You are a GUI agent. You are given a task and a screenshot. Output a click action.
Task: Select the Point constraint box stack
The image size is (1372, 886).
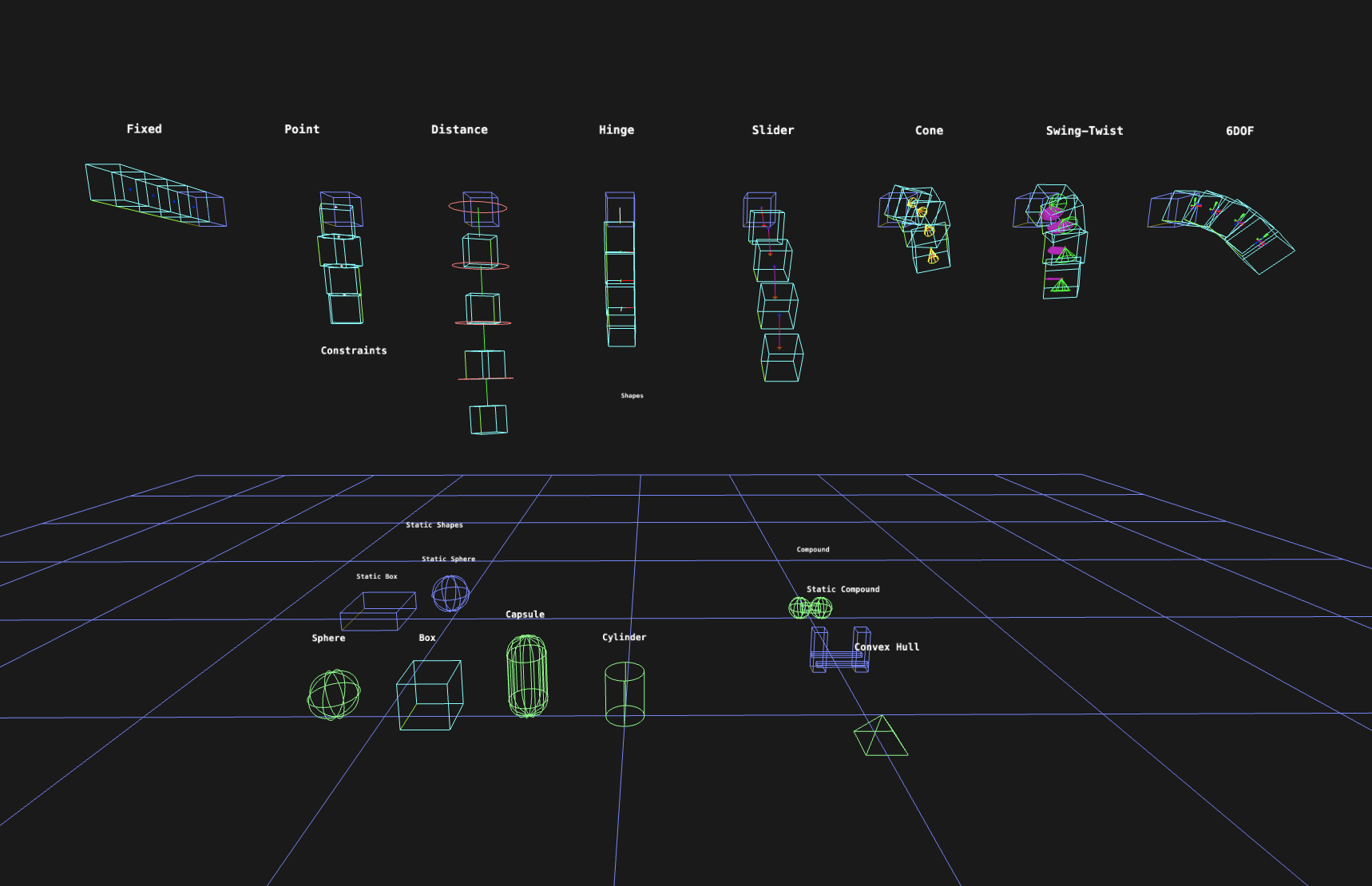pyautogui.click(x=341, y=258)
